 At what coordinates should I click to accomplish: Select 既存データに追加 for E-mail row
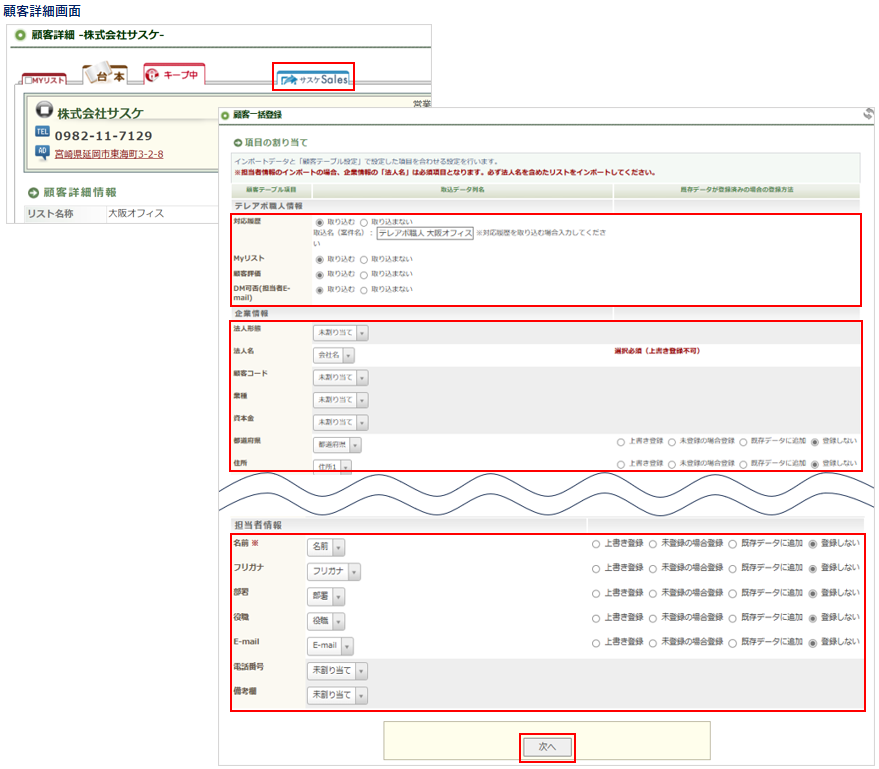(x=732, y=643)
